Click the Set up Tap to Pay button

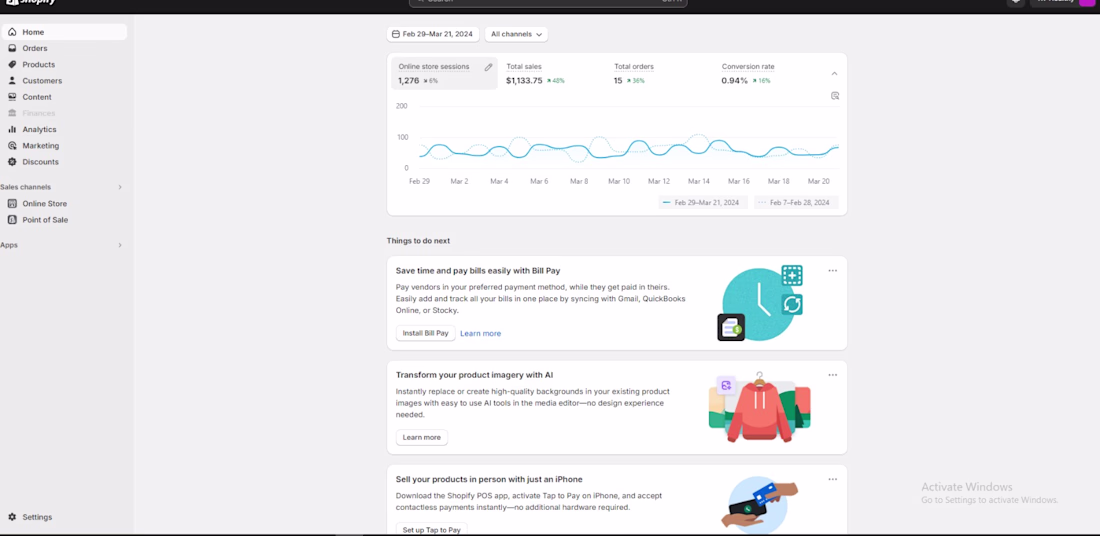coord(431,530)
